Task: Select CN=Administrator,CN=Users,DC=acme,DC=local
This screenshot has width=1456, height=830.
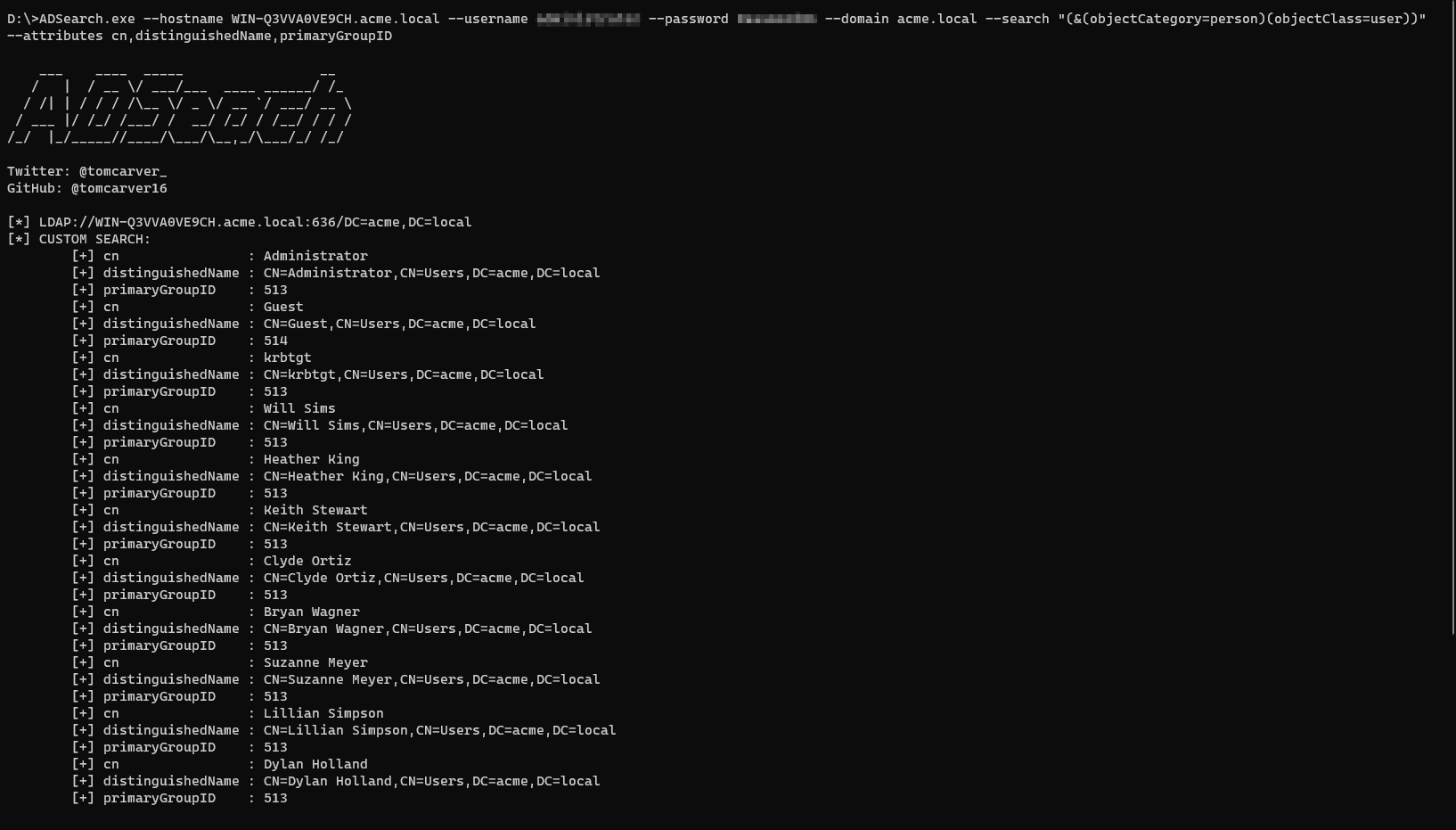Action: click(x=431, y=273)
